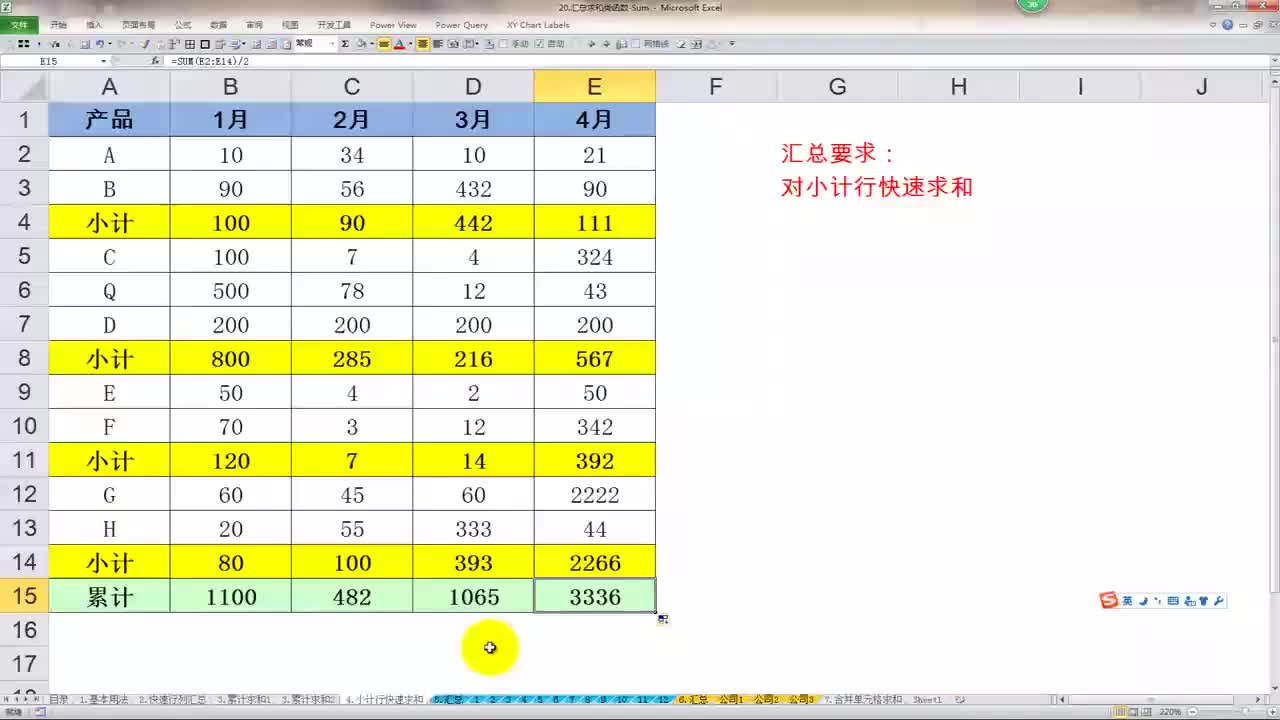Viewport: 1280px width, 720px height.
Task: Select the 累计 cell in row 15
Action: (109, 597)
